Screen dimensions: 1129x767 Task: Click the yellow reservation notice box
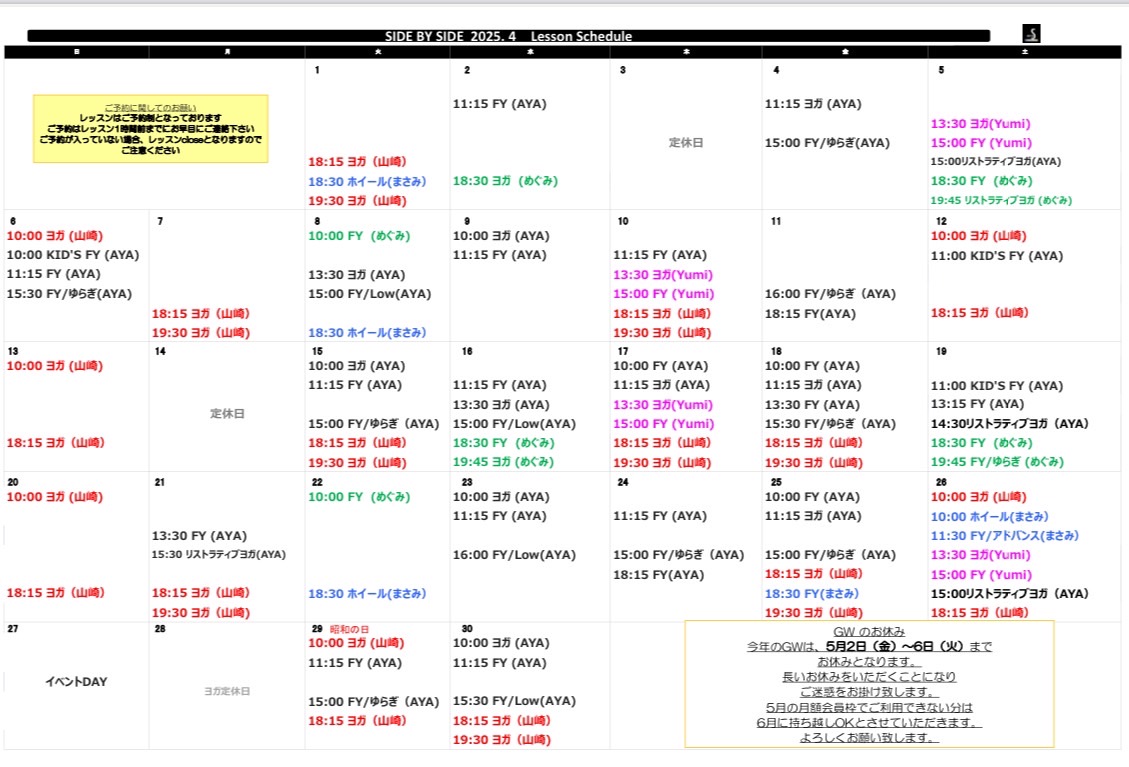pyautogui.click(x=150, y=129)
